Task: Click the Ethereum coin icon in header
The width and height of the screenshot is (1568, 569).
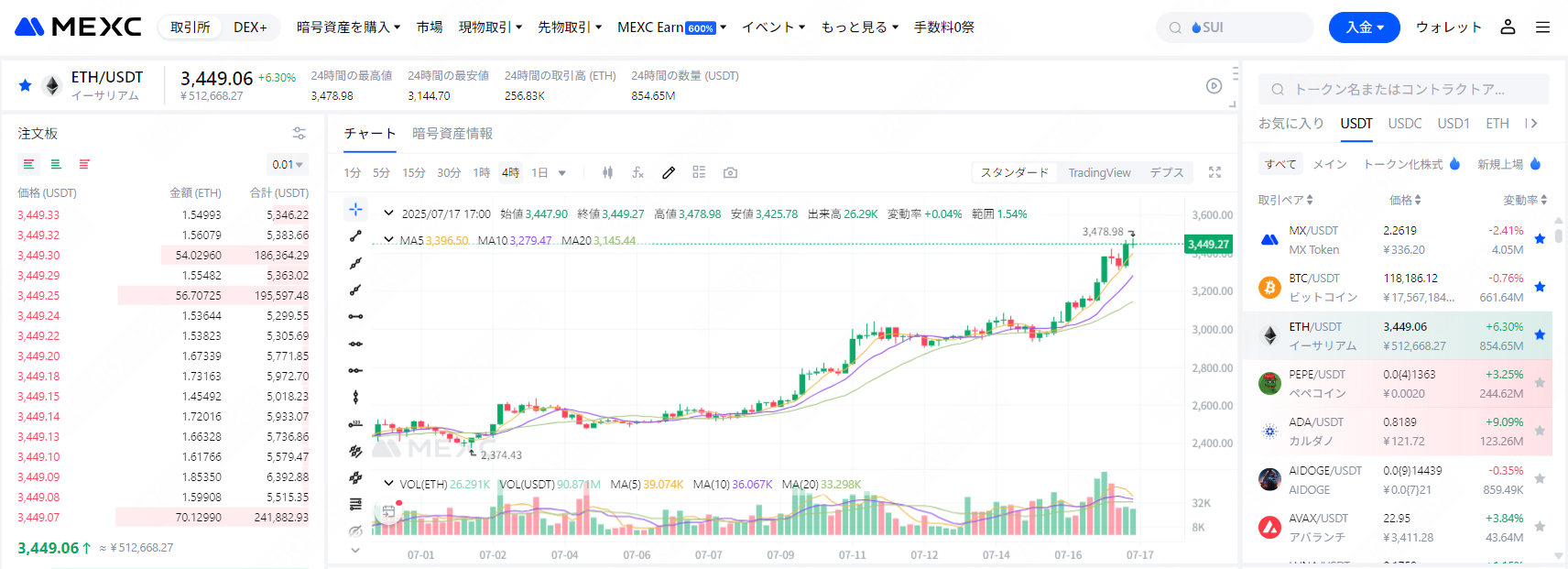Action: pos(52,86)
